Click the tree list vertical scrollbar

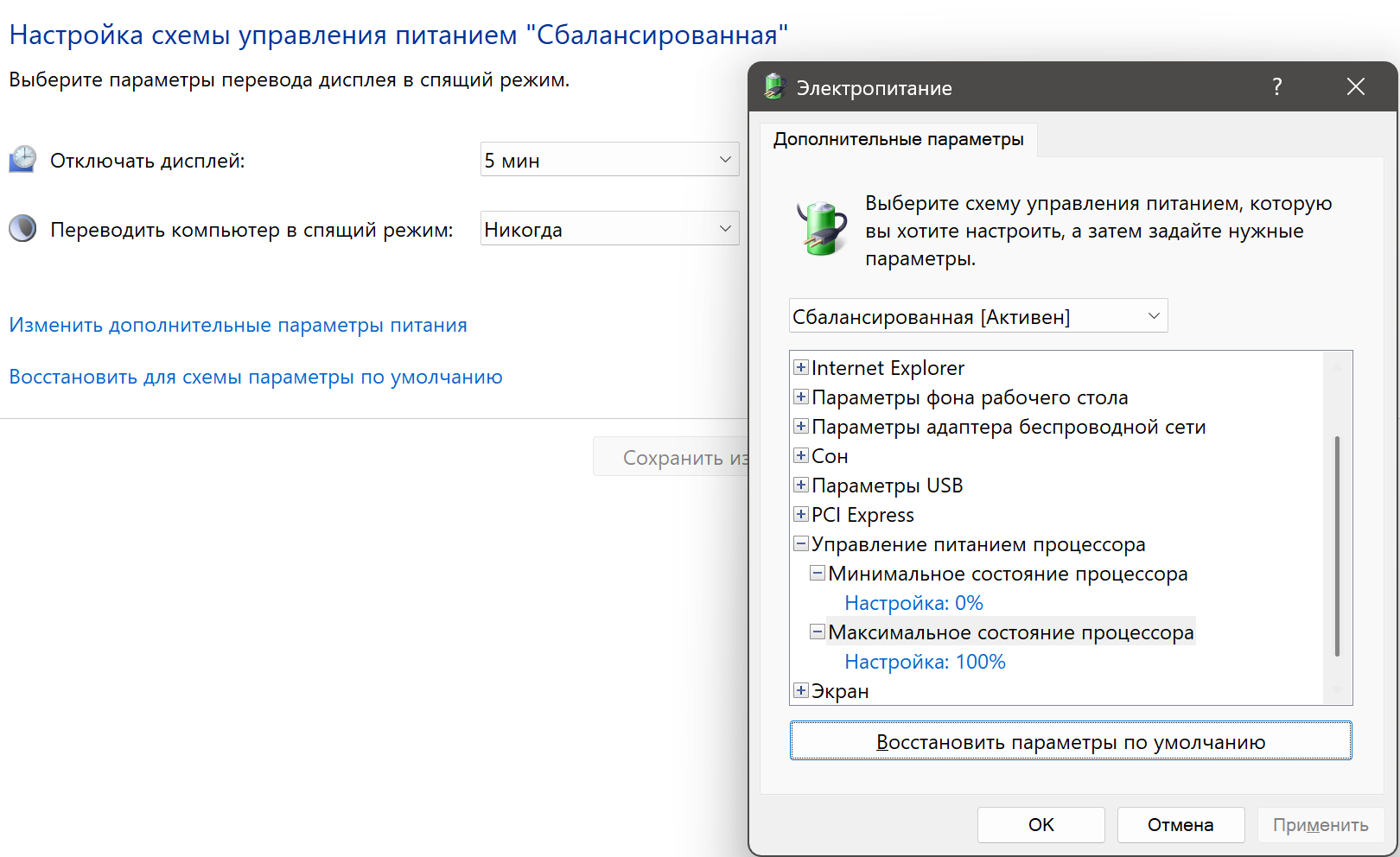coord(1337,546)
